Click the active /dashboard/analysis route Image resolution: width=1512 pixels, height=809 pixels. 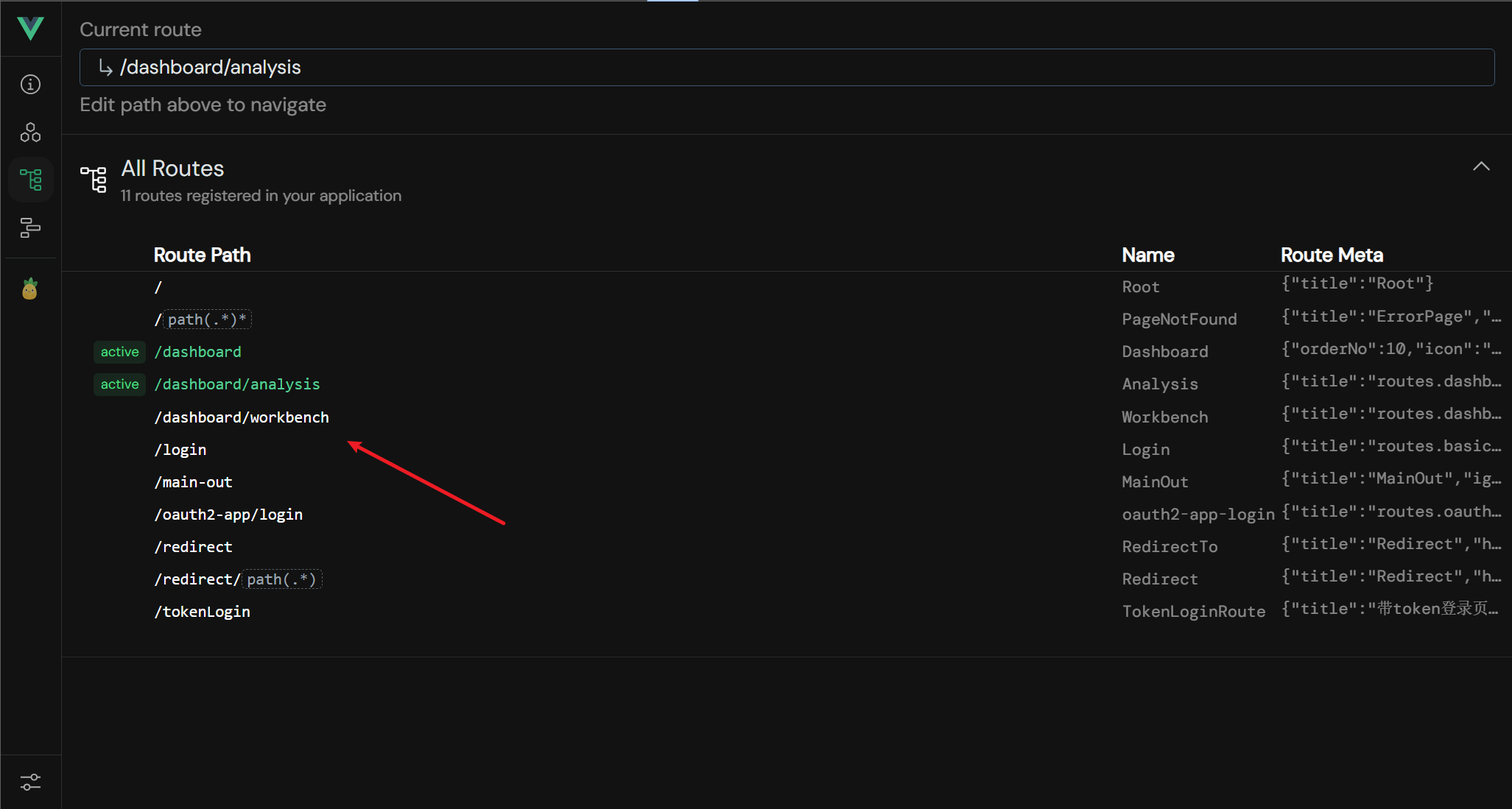(x=237, y=384)
